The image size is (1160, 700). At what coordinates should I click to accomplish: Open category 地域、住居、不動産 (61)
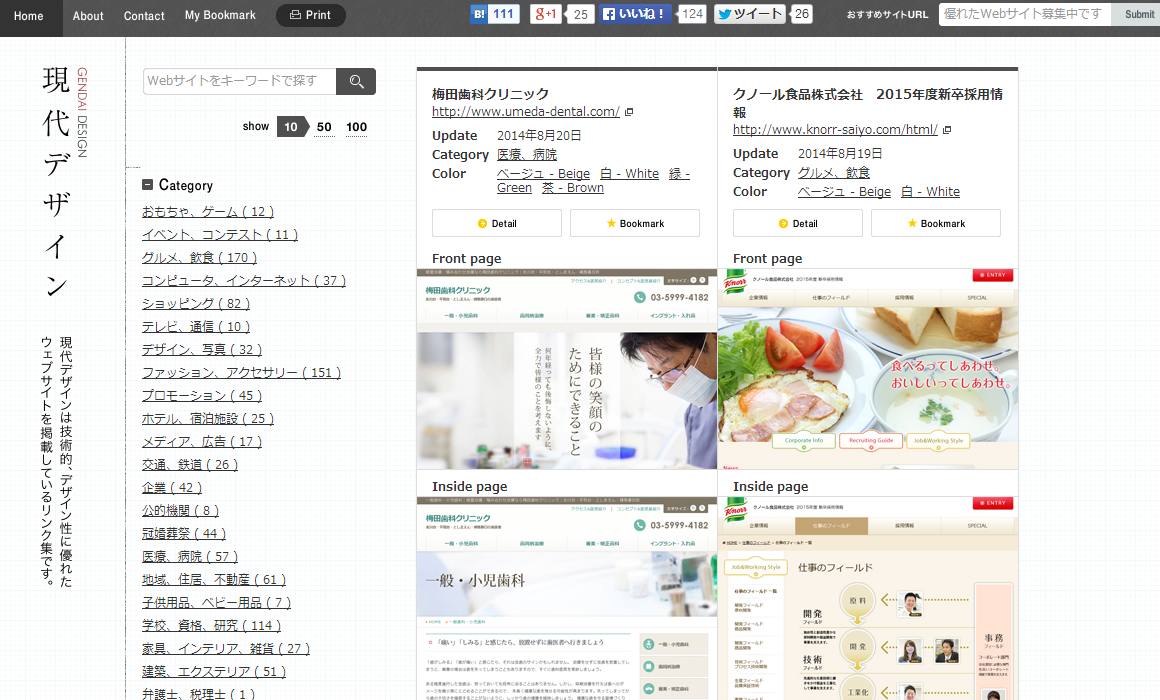point(214,579)
